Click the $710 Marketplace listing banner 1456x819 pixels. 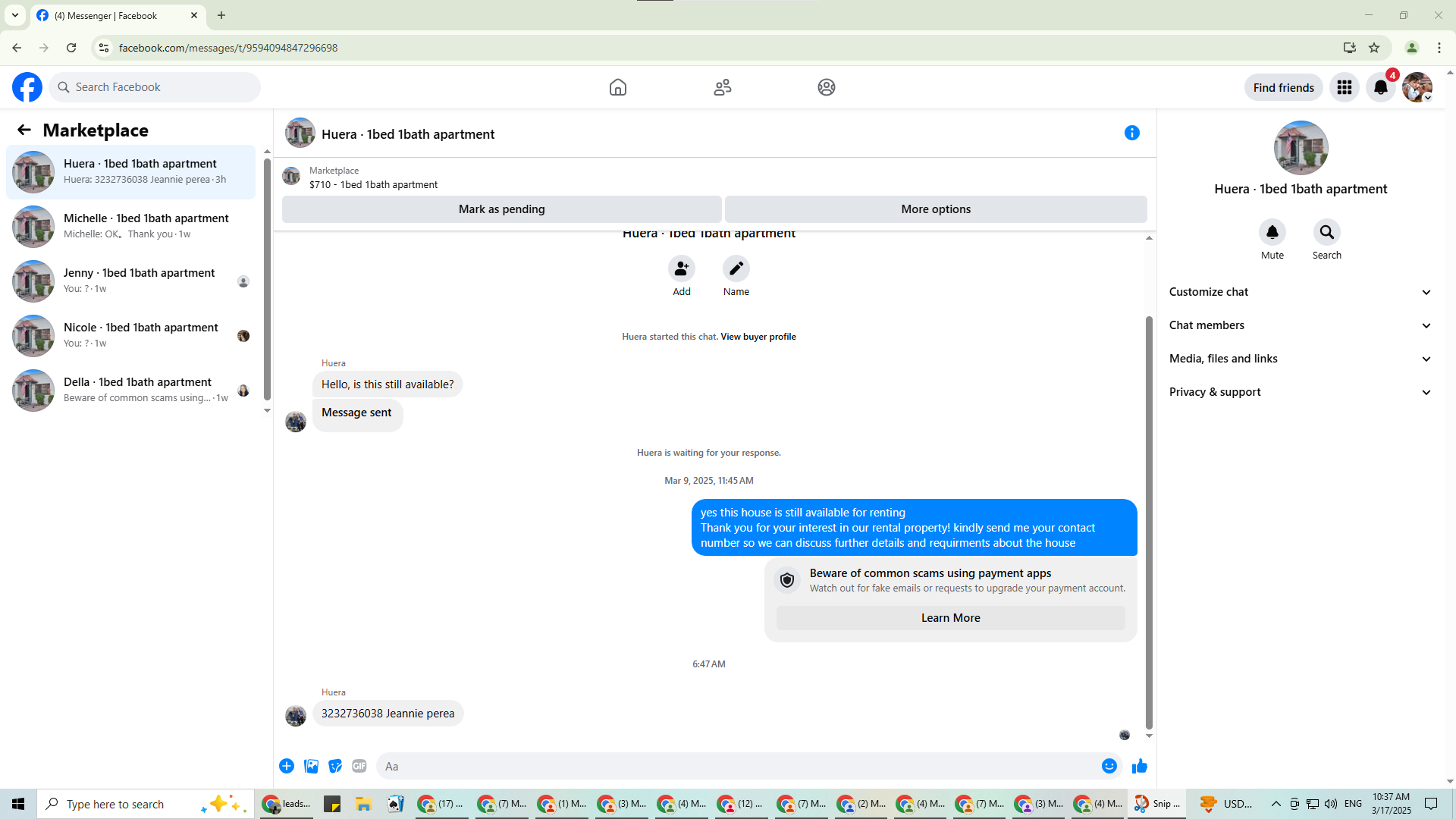pos(714,177)
